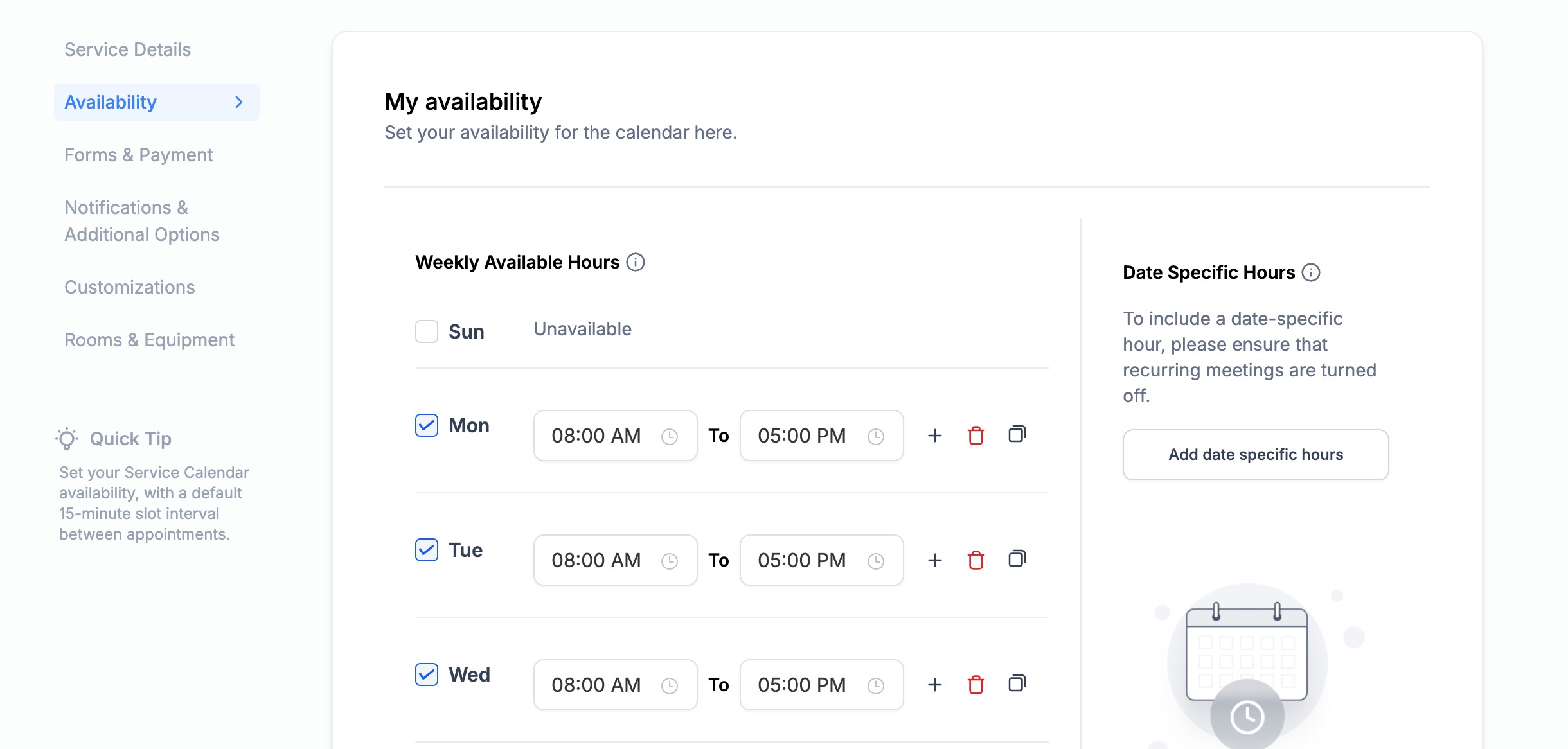This screenshot has width=1568, height=749.
Task: Uncheck the Wed availability checkbox
Action: click(x=426, y=674)
